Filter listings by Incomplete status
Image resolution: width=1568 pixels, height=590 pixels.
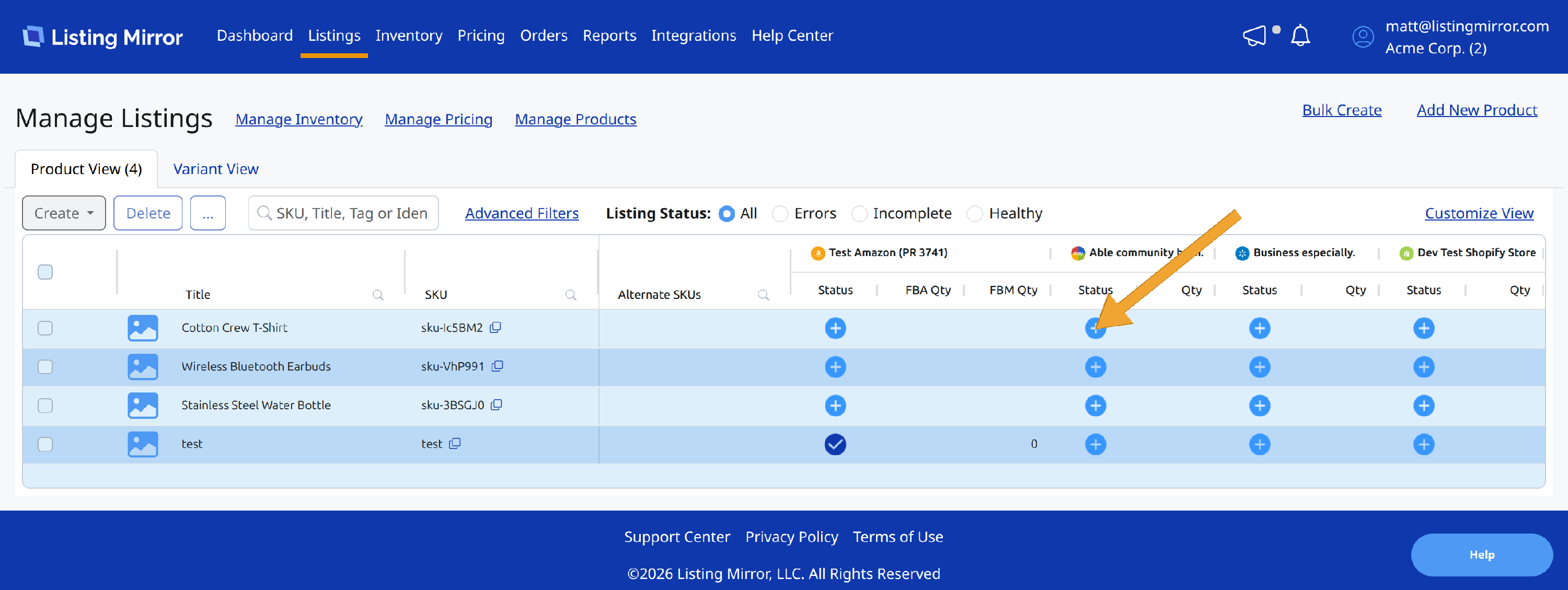point(859,214)
